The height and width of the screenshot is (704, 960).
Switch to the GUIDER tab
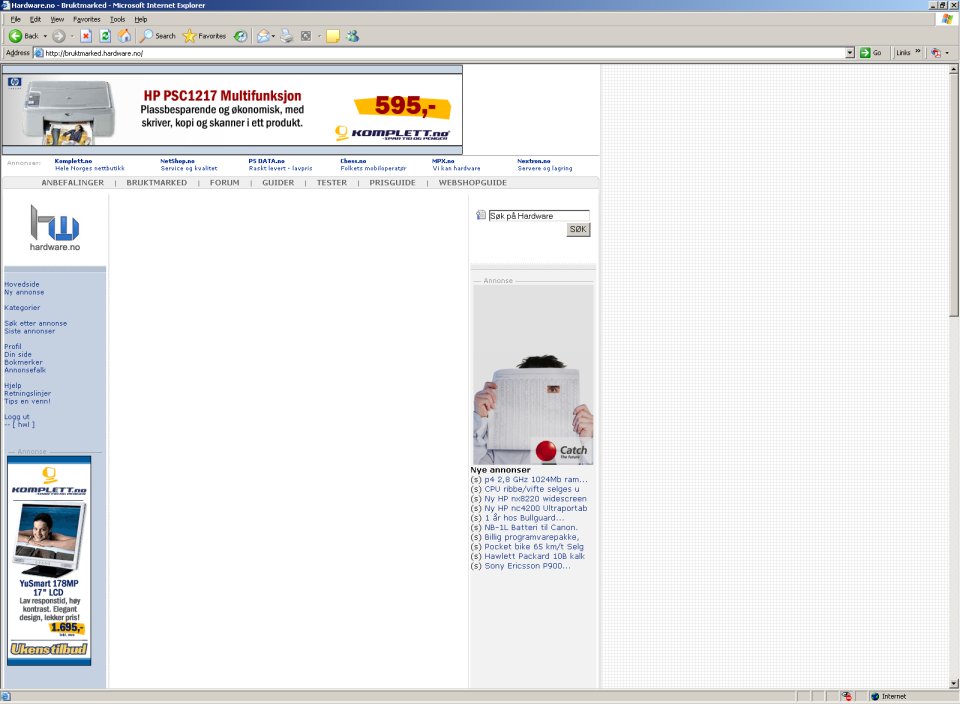(278, 182)
